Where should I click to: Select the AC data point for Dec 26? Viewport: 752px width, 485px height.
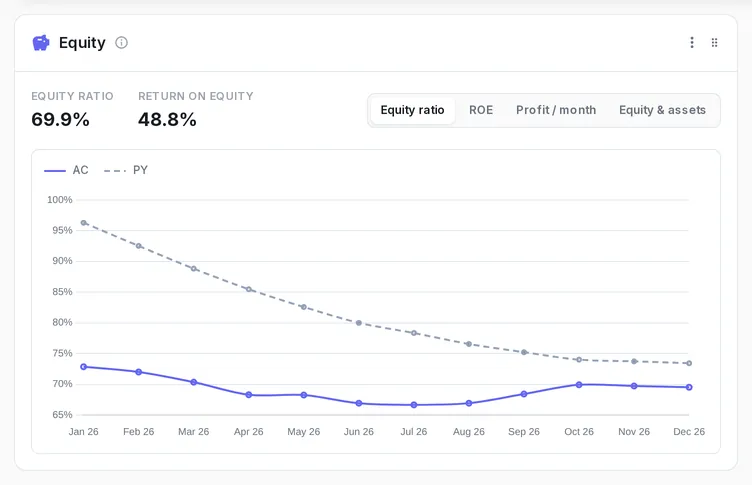(x=689, y=387)
